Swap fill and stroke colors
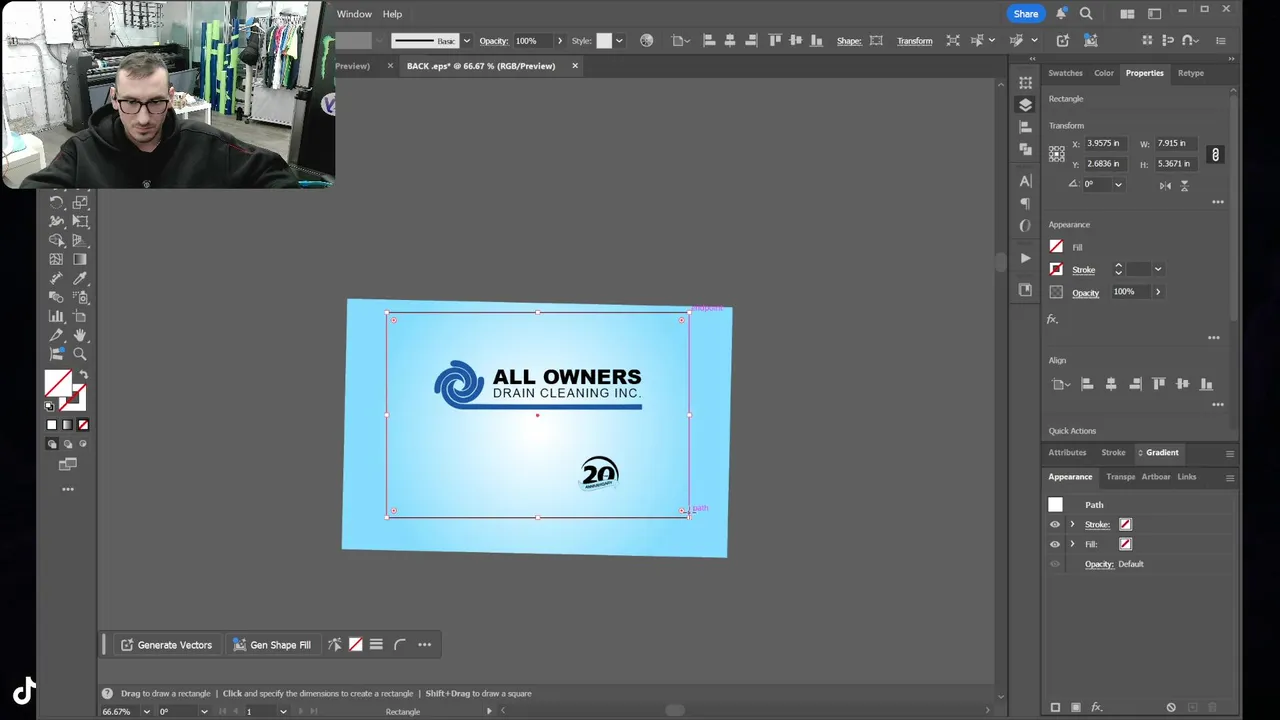 [83, 375]
